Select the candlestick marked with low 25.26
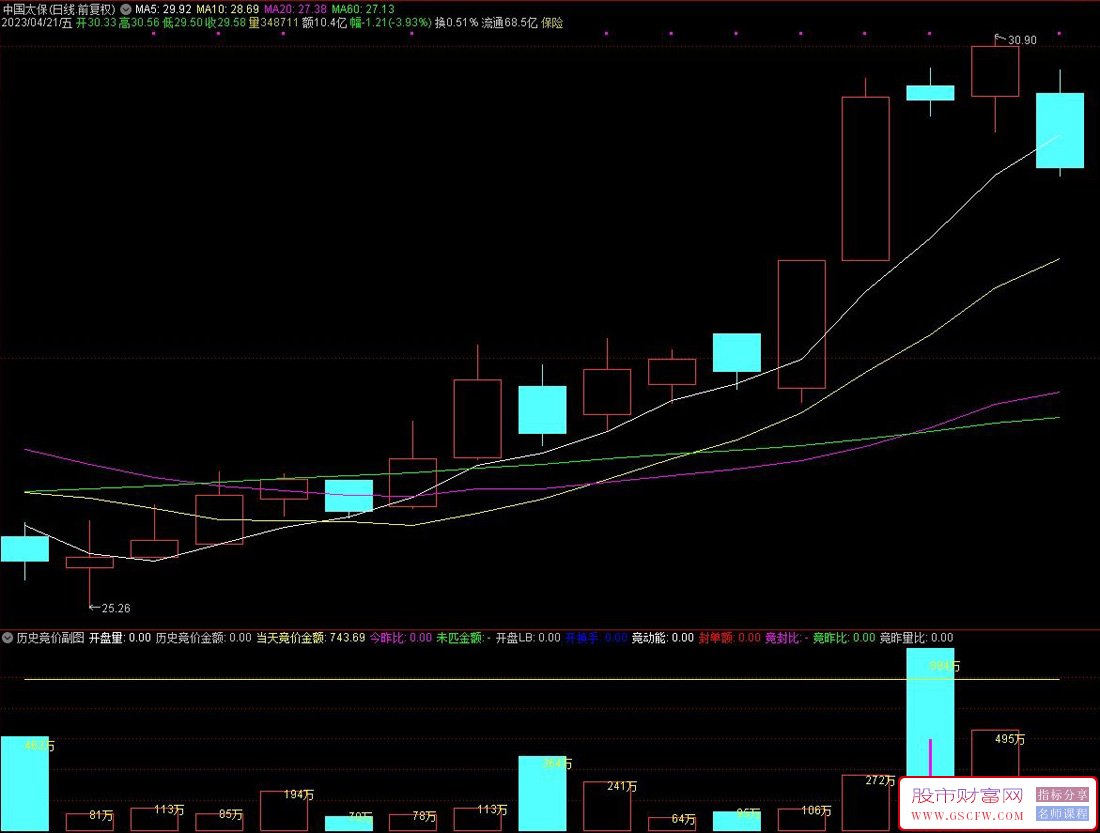Image resolution: width=1100 pixels, height=833 pixels. pos(90,563)
